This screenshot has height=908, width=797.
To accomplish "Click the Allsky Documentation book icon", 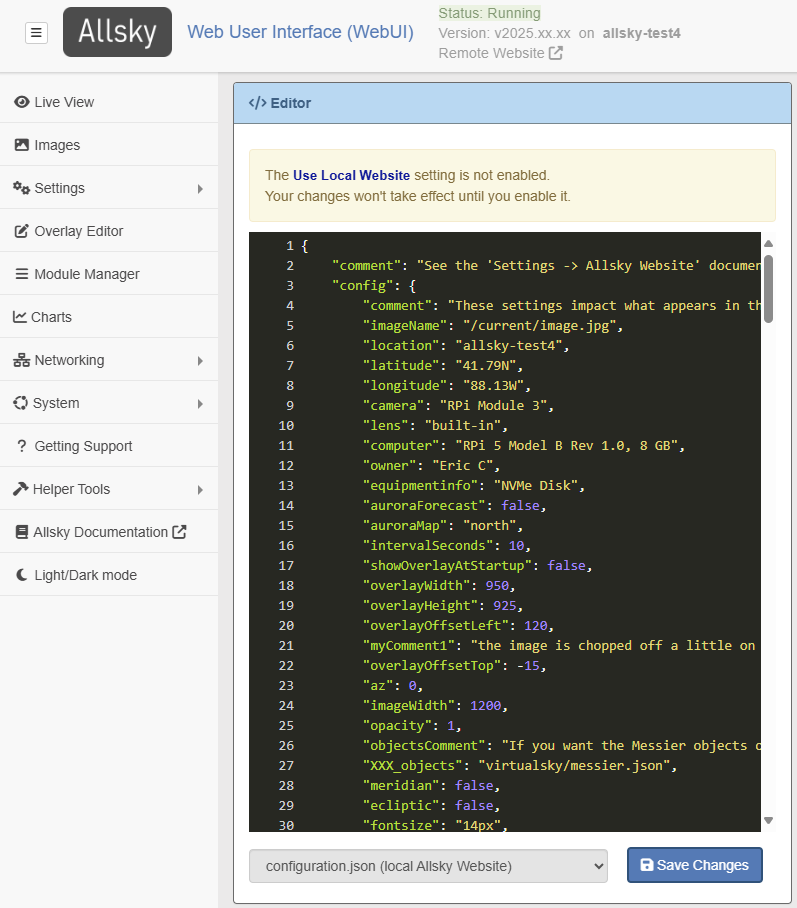I will tap(21, 532).
